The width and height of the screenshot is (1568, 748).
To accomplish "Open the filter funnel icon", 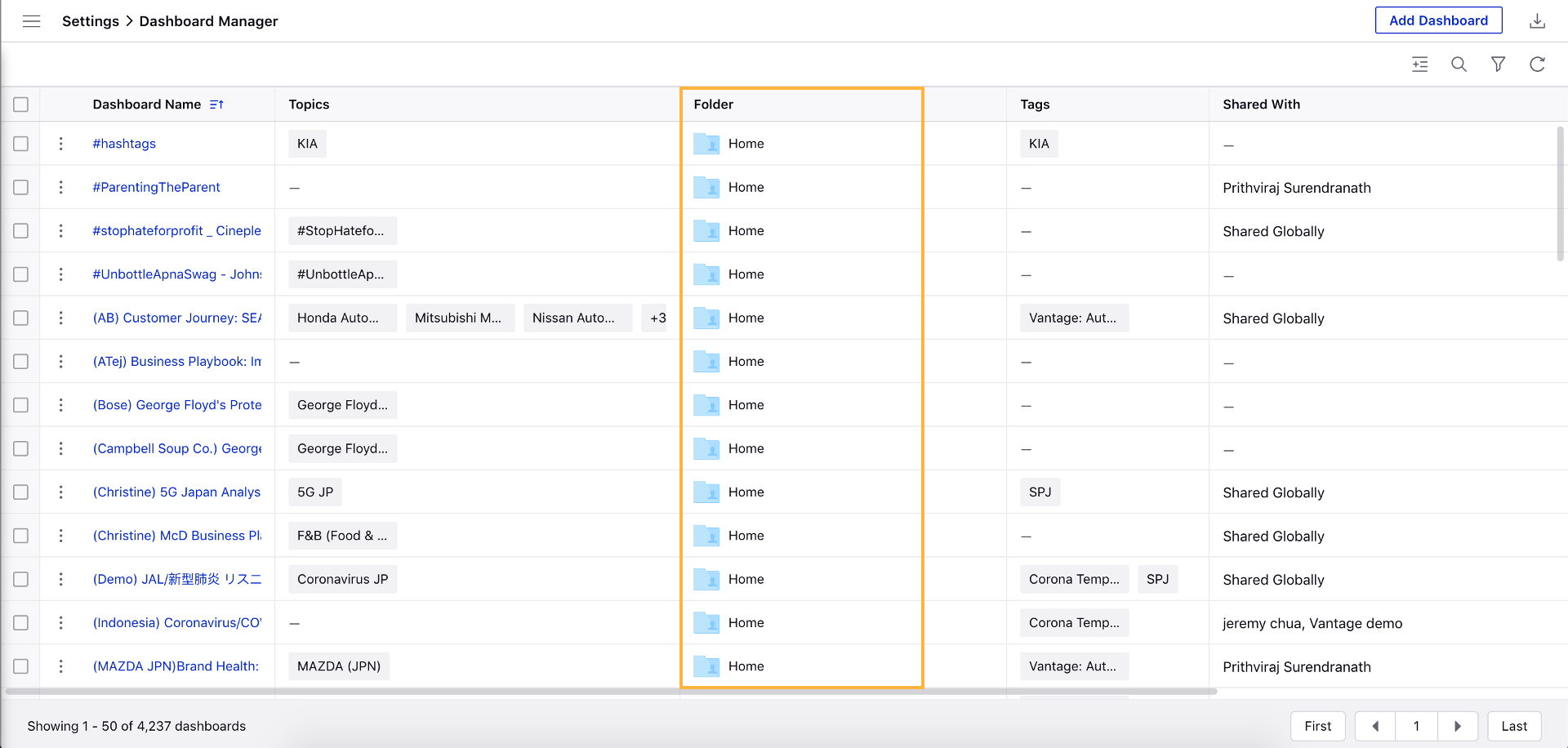I will coord(1498,65).
